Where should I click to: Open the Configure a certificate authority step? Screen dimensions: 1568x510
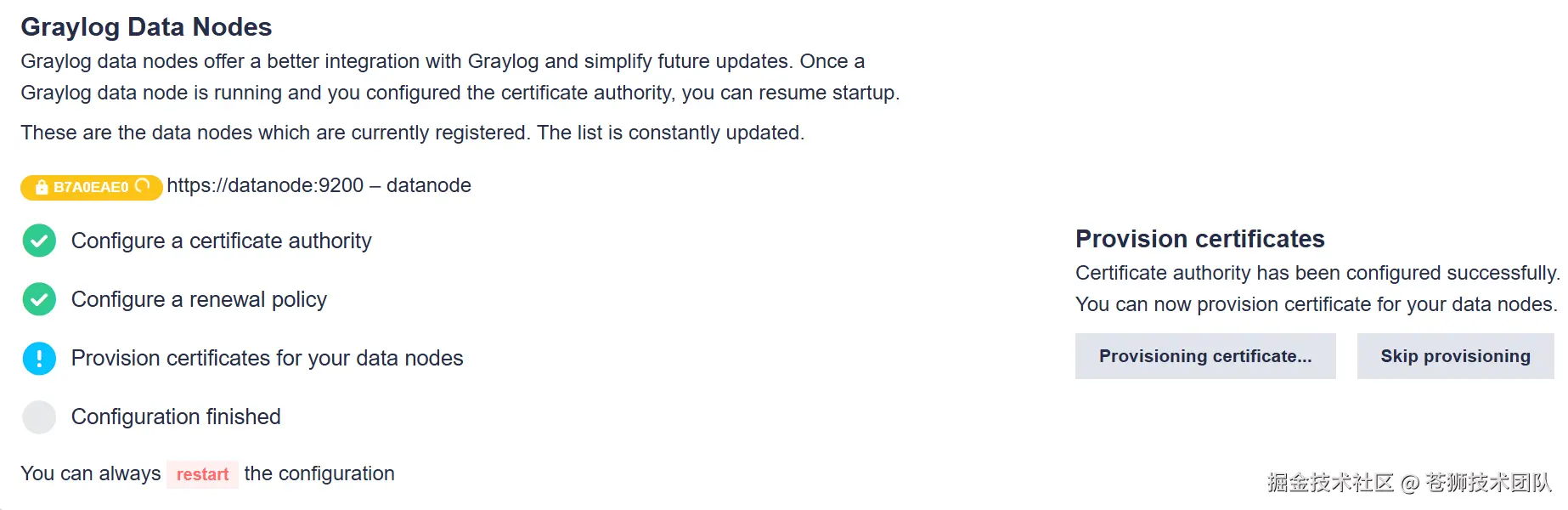pyautogui.click(x=221, y=241)
